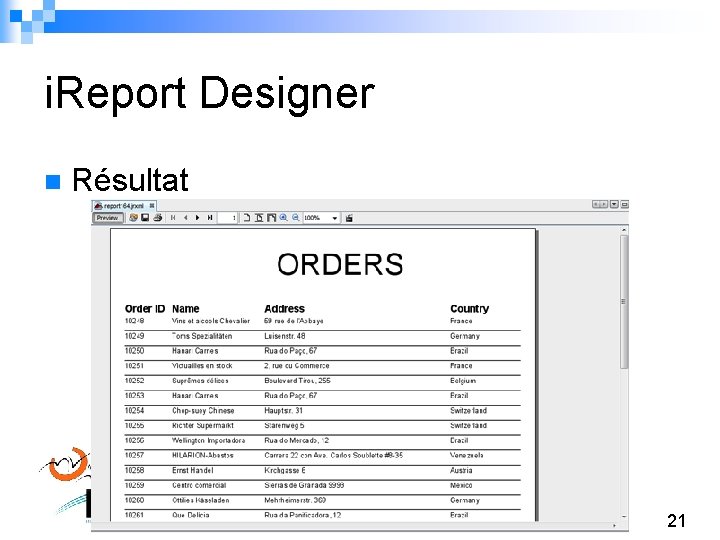Click 'Ottilies Käseladen' name cell
Image resolution: width=720 pixels, height=540 pixels.
[201, 501]
